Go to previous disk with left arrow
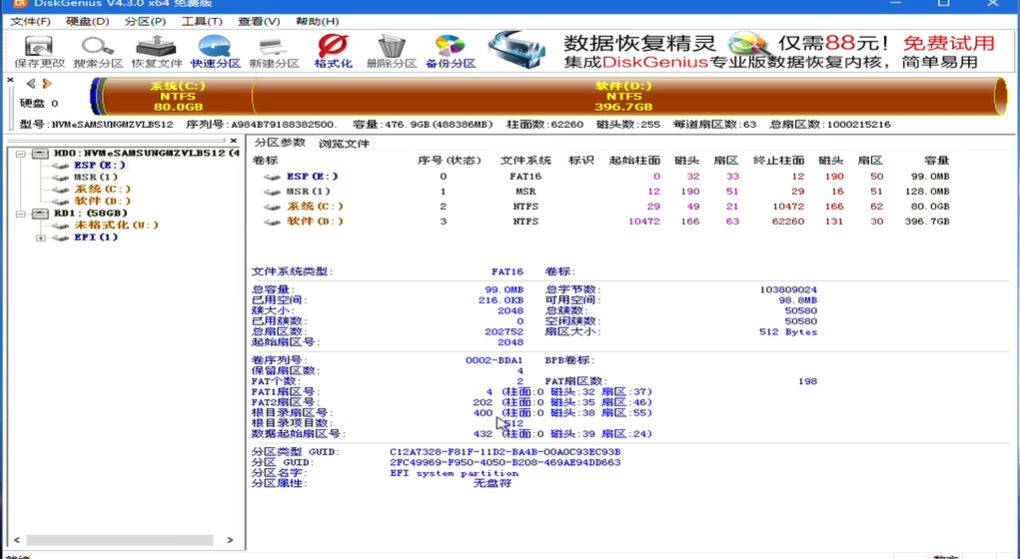The image size is (1020, 559). [x=31, y=83]
